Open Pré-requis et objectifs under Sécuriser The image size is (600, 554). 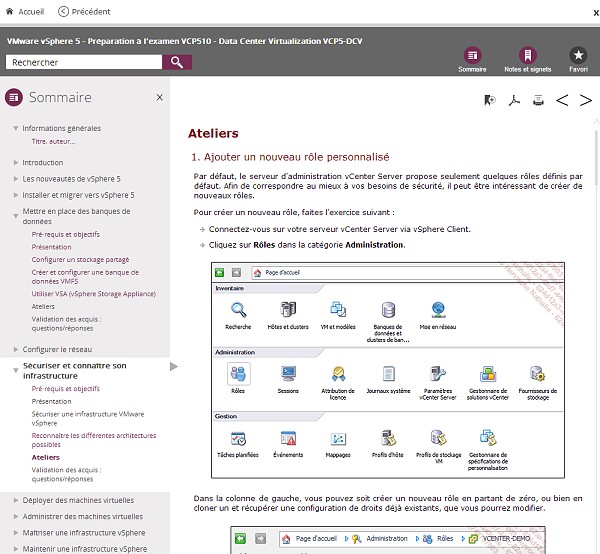click(65, 389)
